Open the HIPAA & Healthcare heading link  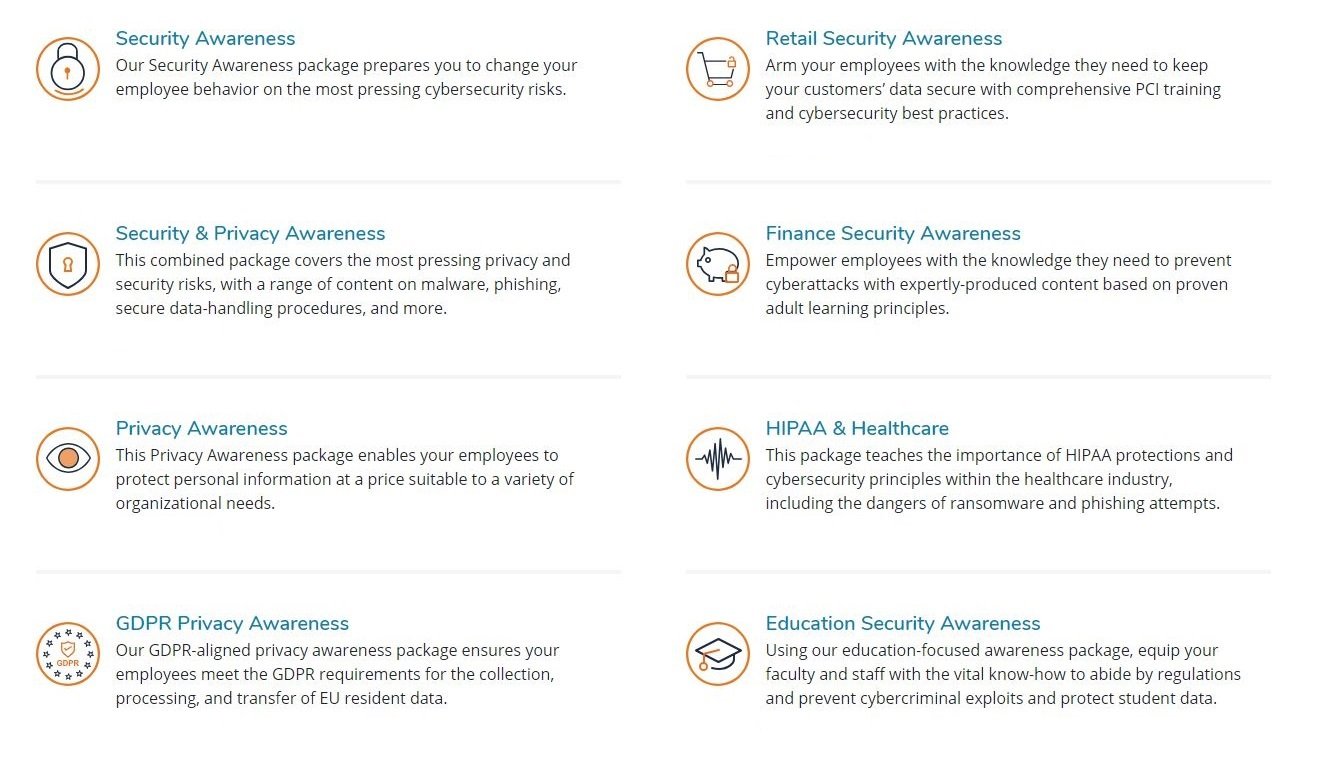(857, 429)
